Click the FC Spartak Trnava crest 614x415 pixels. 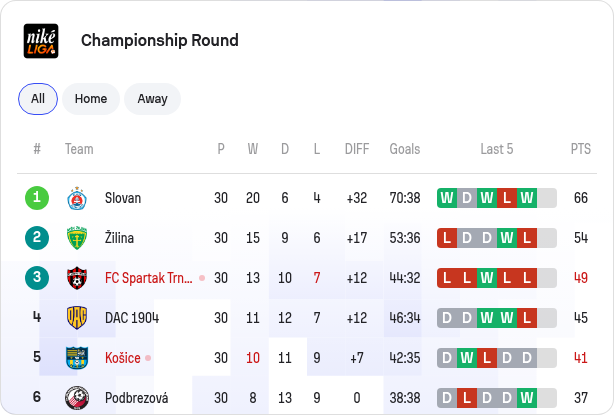coord(77,278)
